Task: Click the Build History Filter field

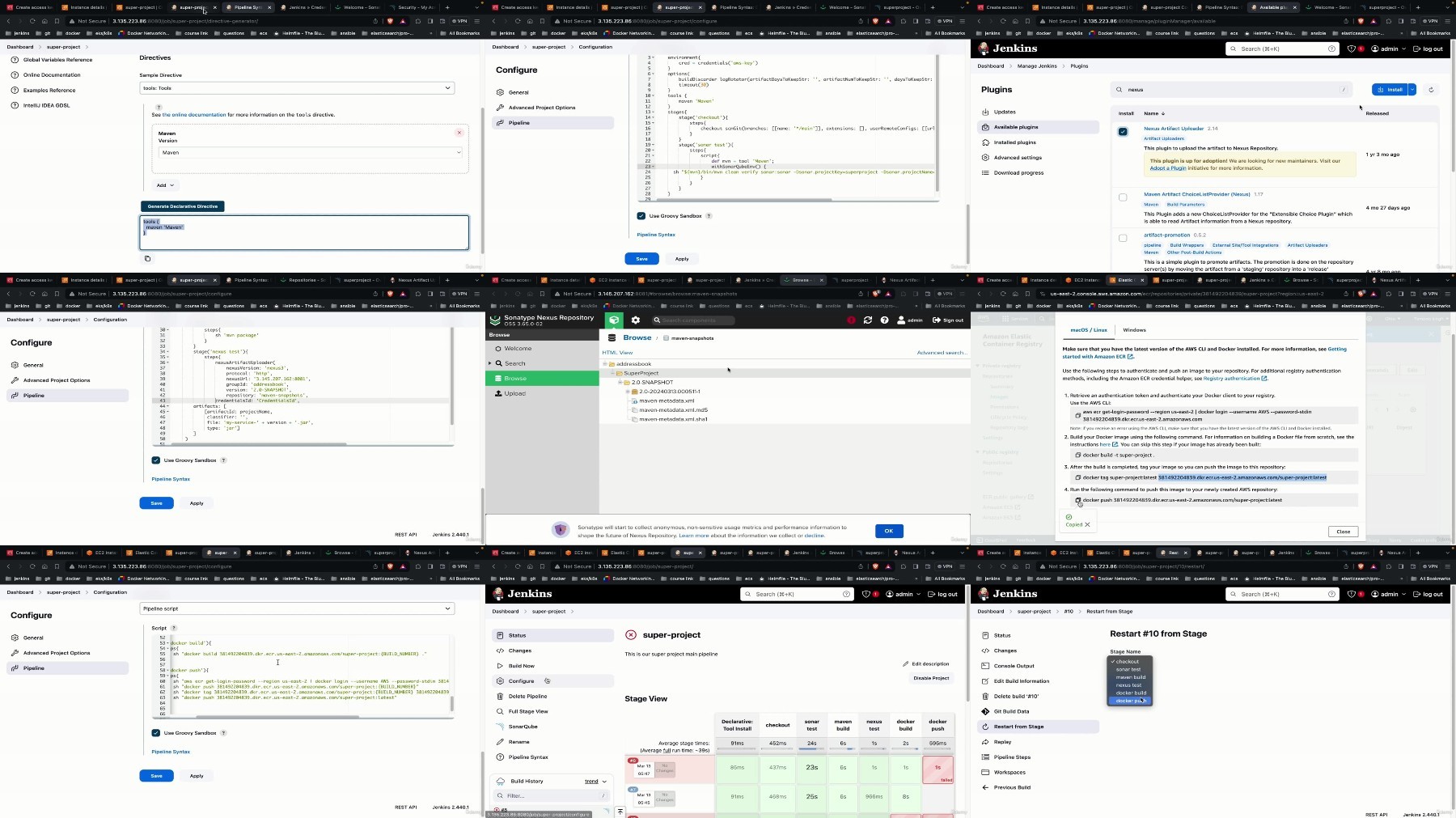Action: 551,796
